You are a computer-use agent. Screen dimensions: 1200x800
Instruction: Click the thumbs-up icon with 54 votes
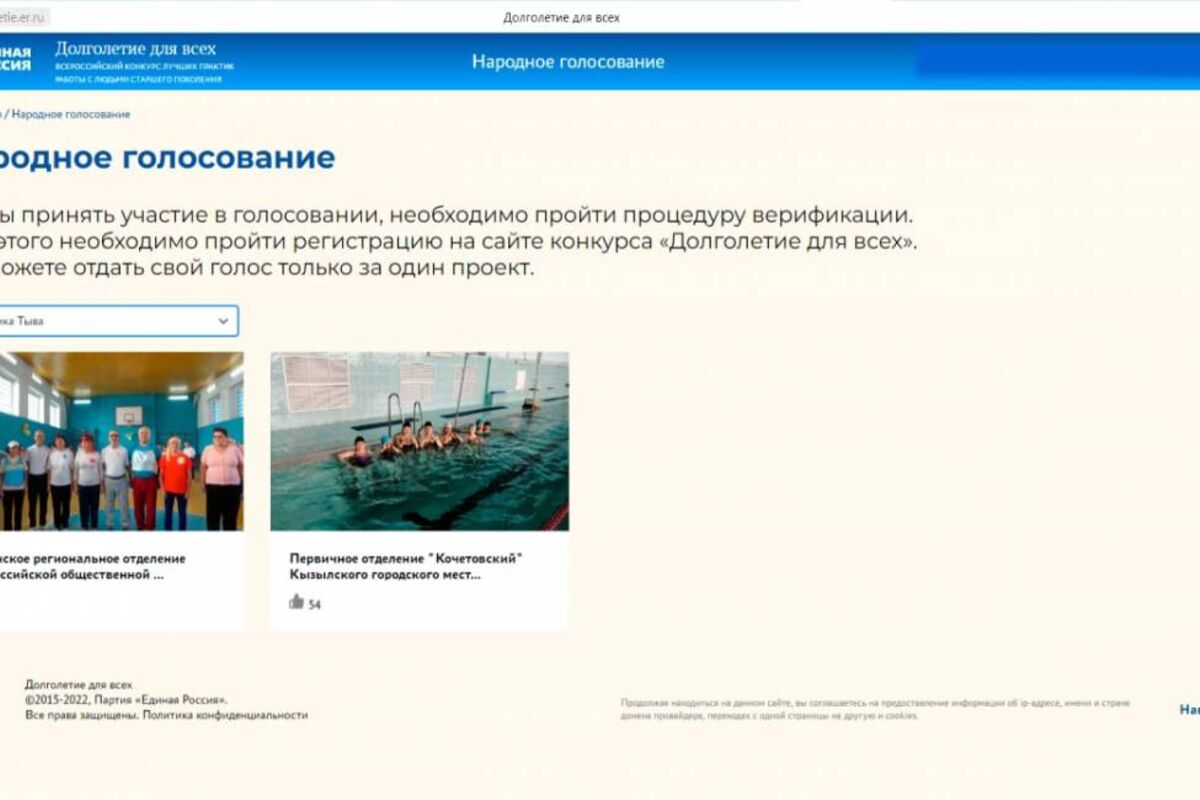[x=296, y=602]
